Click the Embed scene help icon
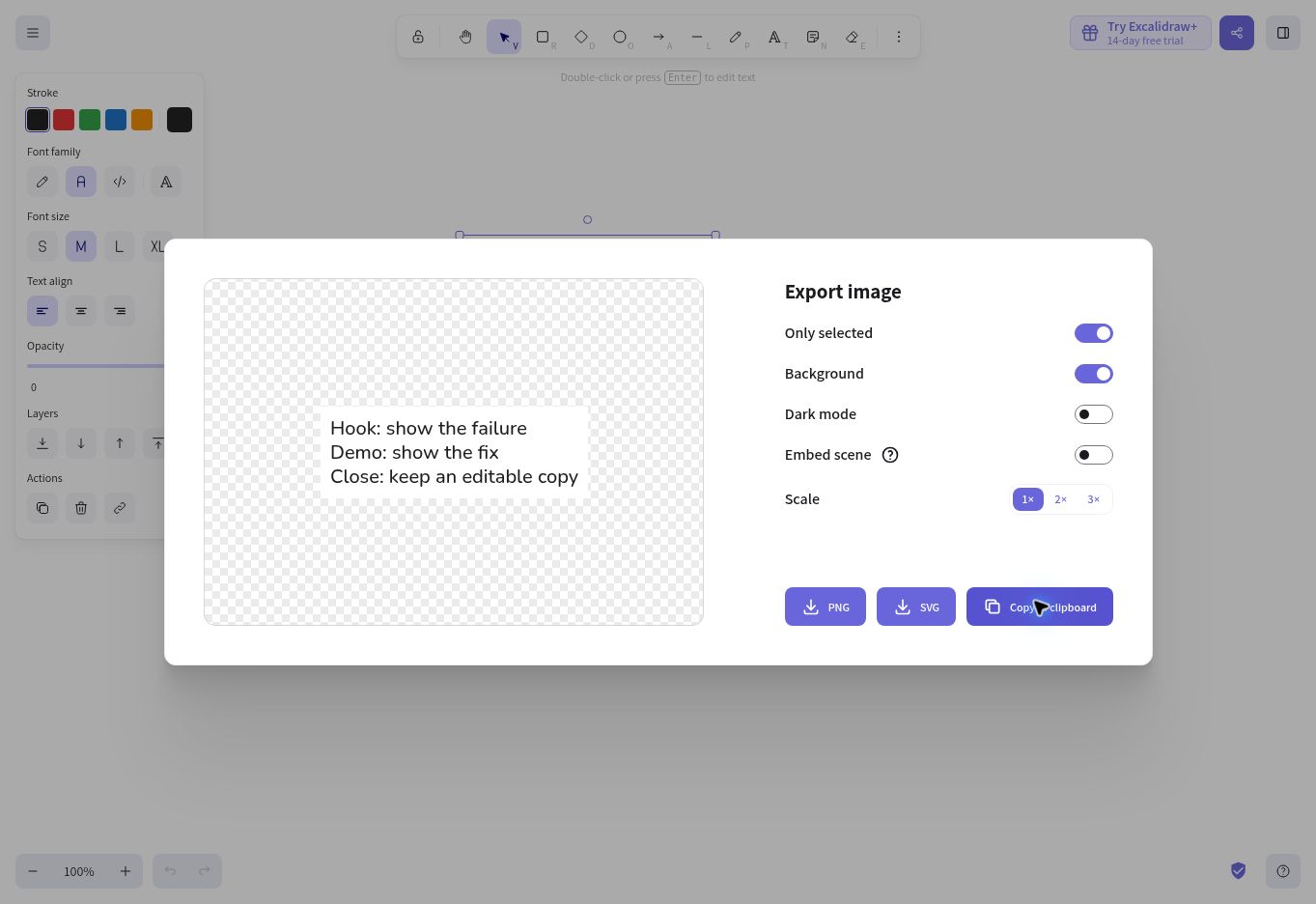The height and width of the screenshot is (904, 1316). pyautogui.click(x=890, y=455)
